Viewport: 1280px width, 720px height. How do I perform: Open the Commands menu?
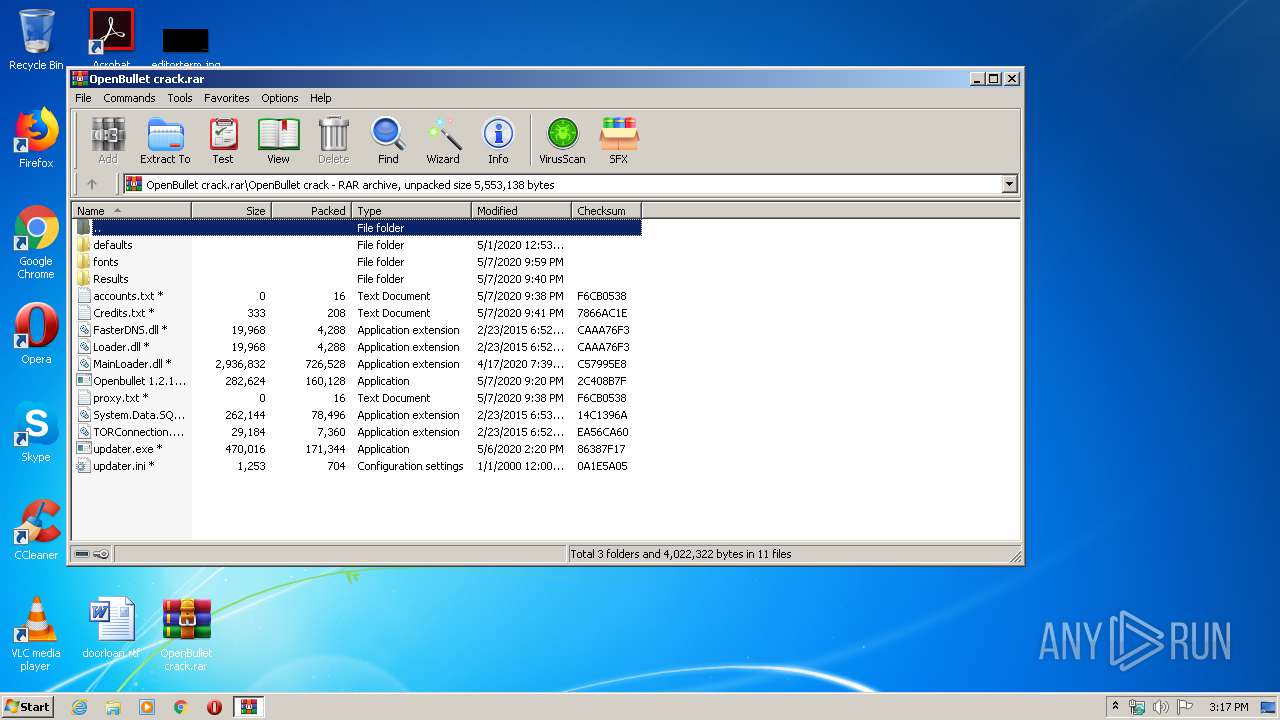point(129,98)
